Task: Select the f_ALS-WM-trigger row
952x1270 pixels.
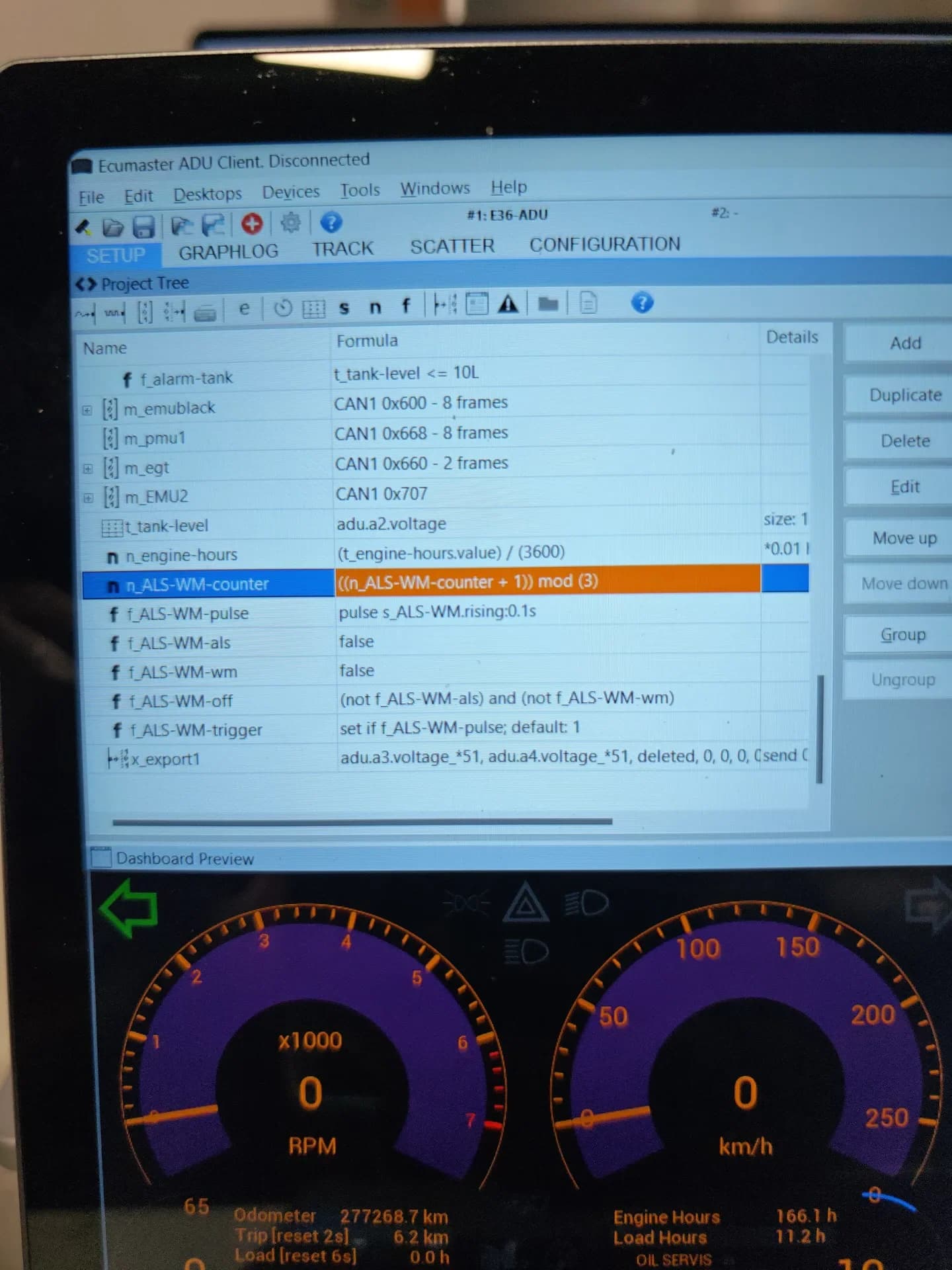Action: tap(196, 730)
